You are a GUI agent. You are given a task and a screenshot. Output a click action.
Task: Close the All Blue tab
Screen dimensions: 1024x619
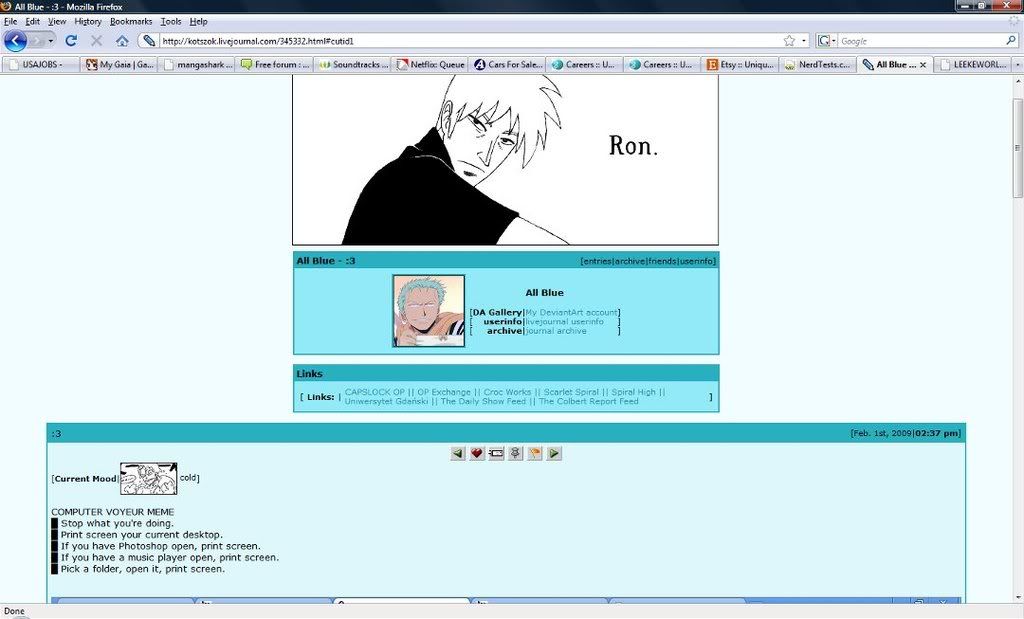[923, 65]
